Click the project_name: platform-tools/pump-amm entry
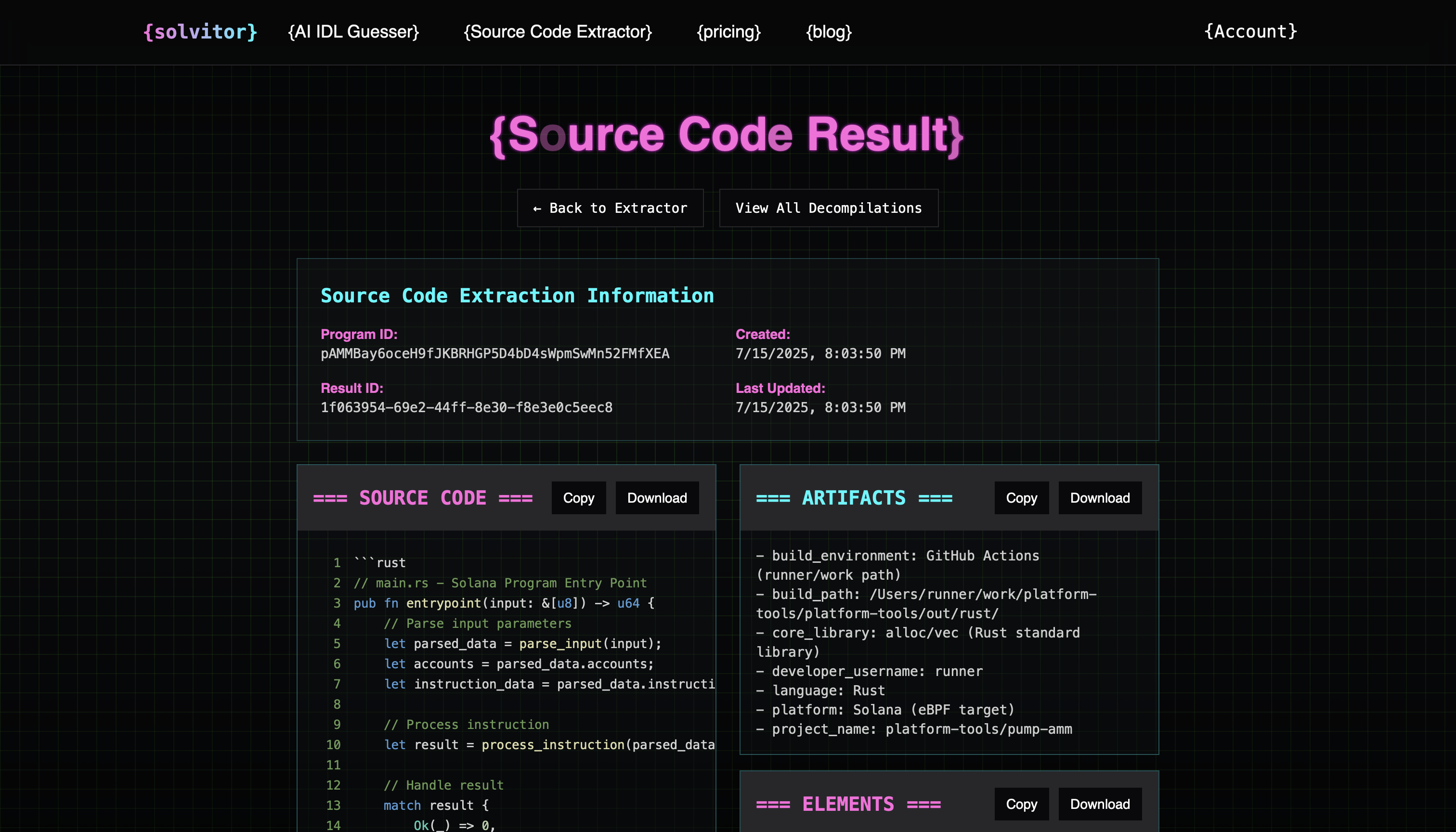 pos(914,729)
